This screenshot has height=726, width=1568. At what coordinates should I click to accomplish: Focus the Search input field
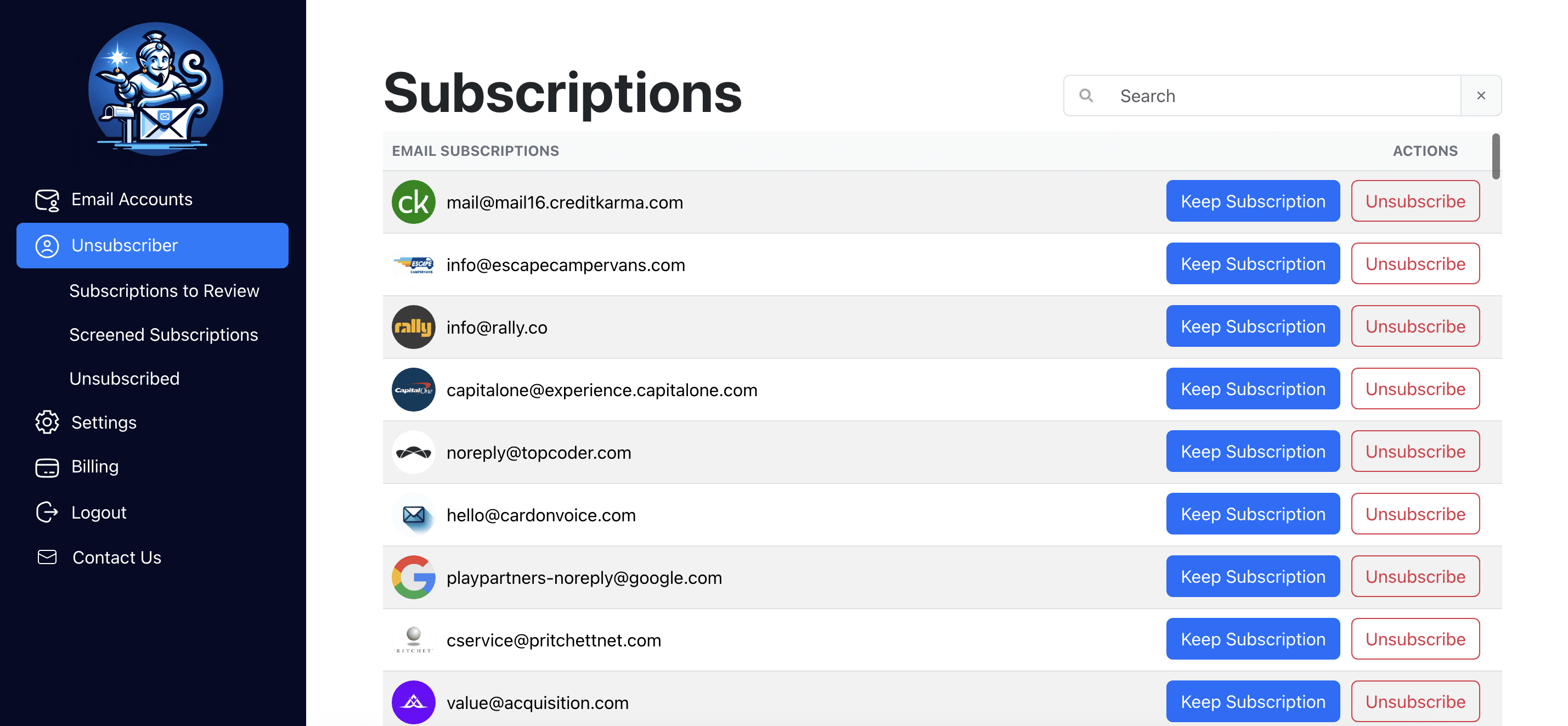click(x=1284, y=95)
